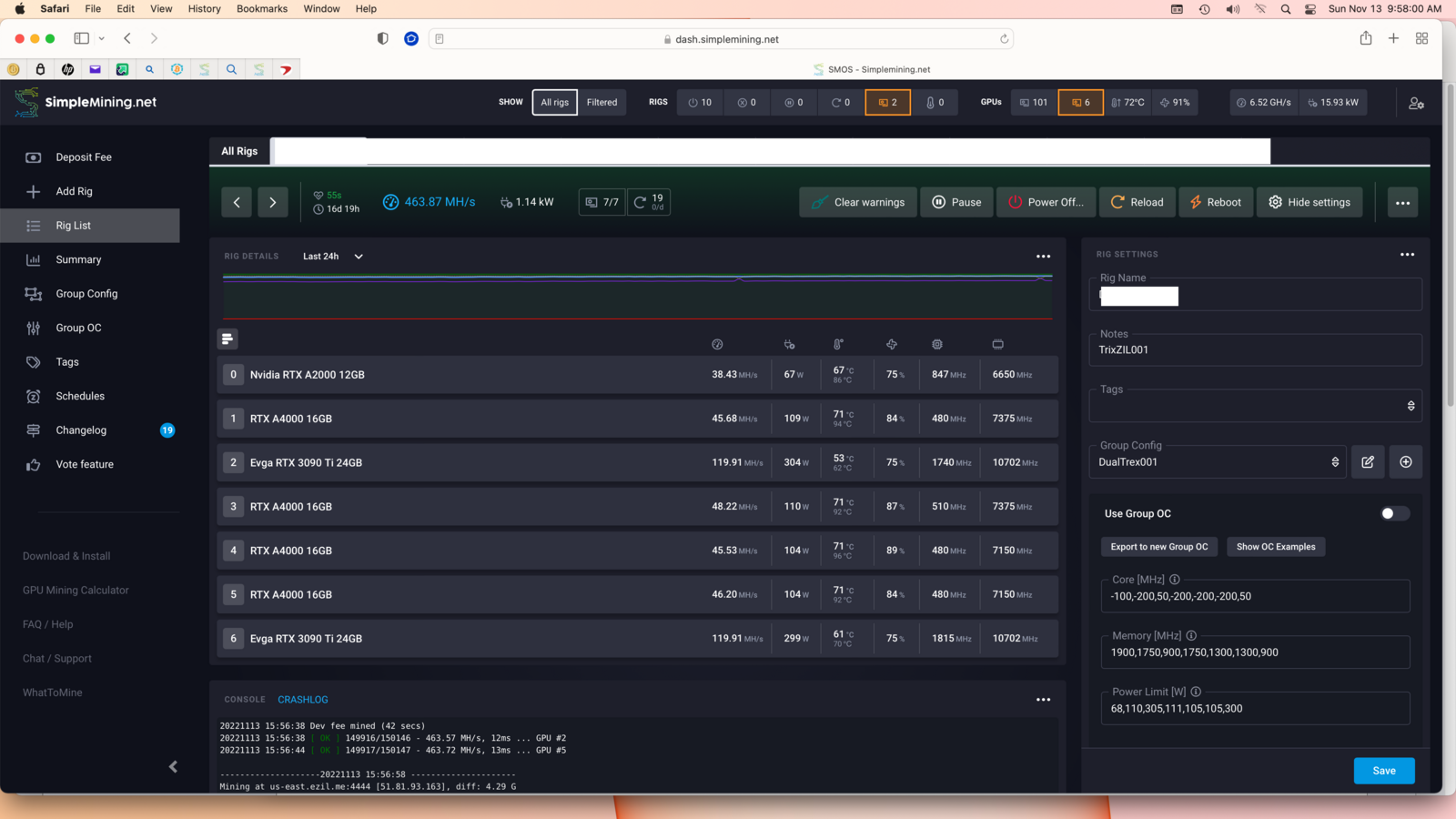Click the 24h hashrate graph
This screenshot has width=1456, height=819.
pyautogui.click(x=637, y=296)
